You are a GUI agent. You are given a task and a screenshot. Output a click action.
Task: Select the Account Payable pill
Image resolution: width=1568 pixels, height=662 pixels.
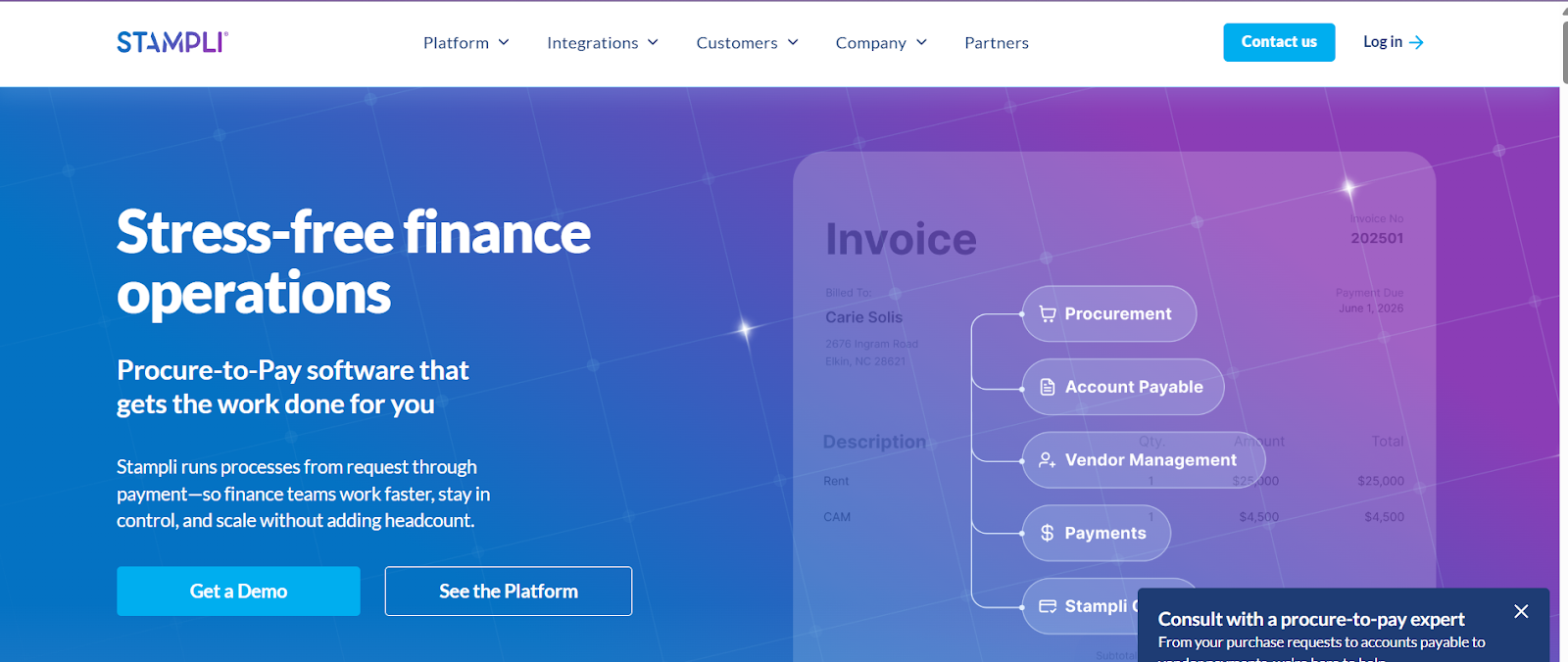click(1123, 387)
